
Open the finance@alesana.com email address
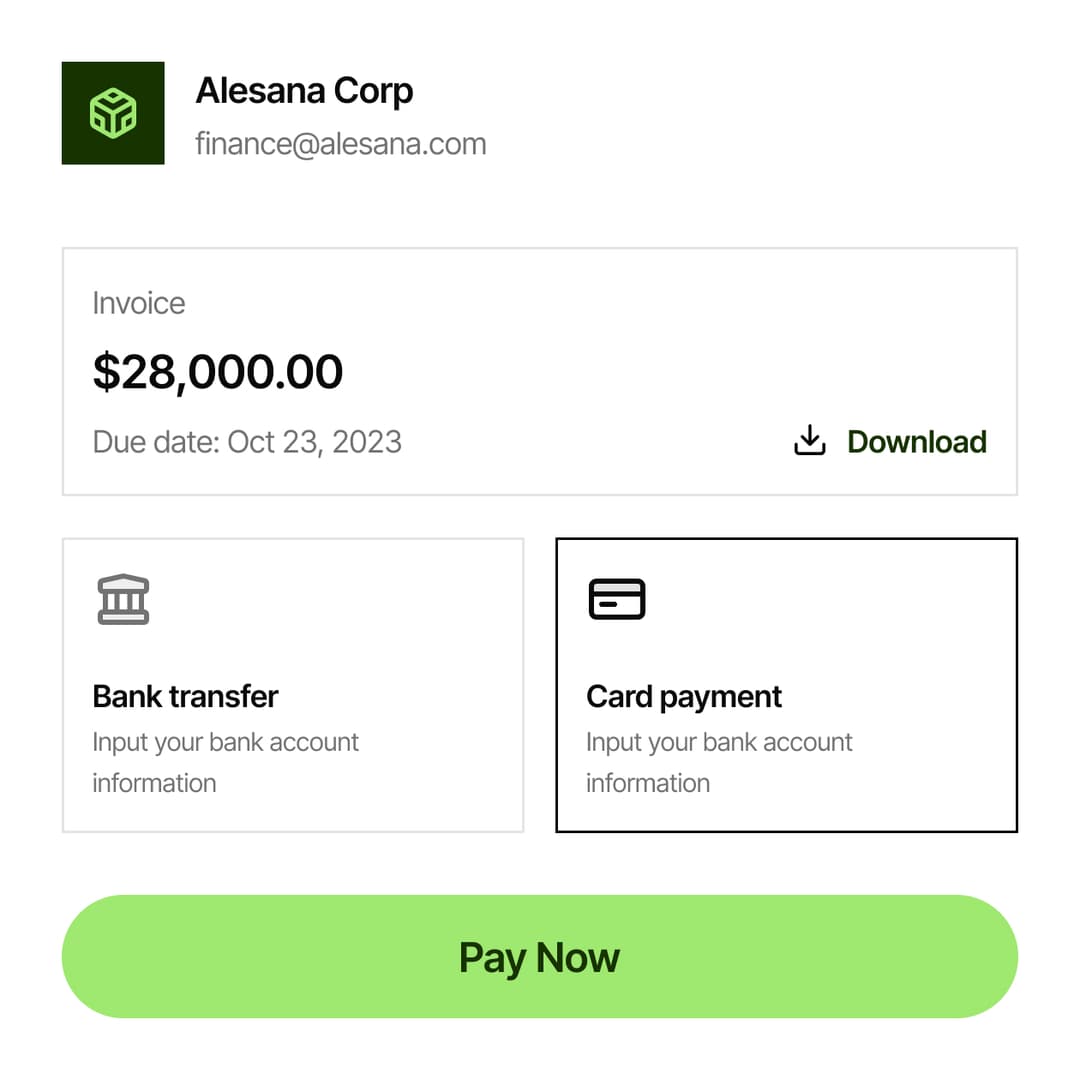[341, 144]
